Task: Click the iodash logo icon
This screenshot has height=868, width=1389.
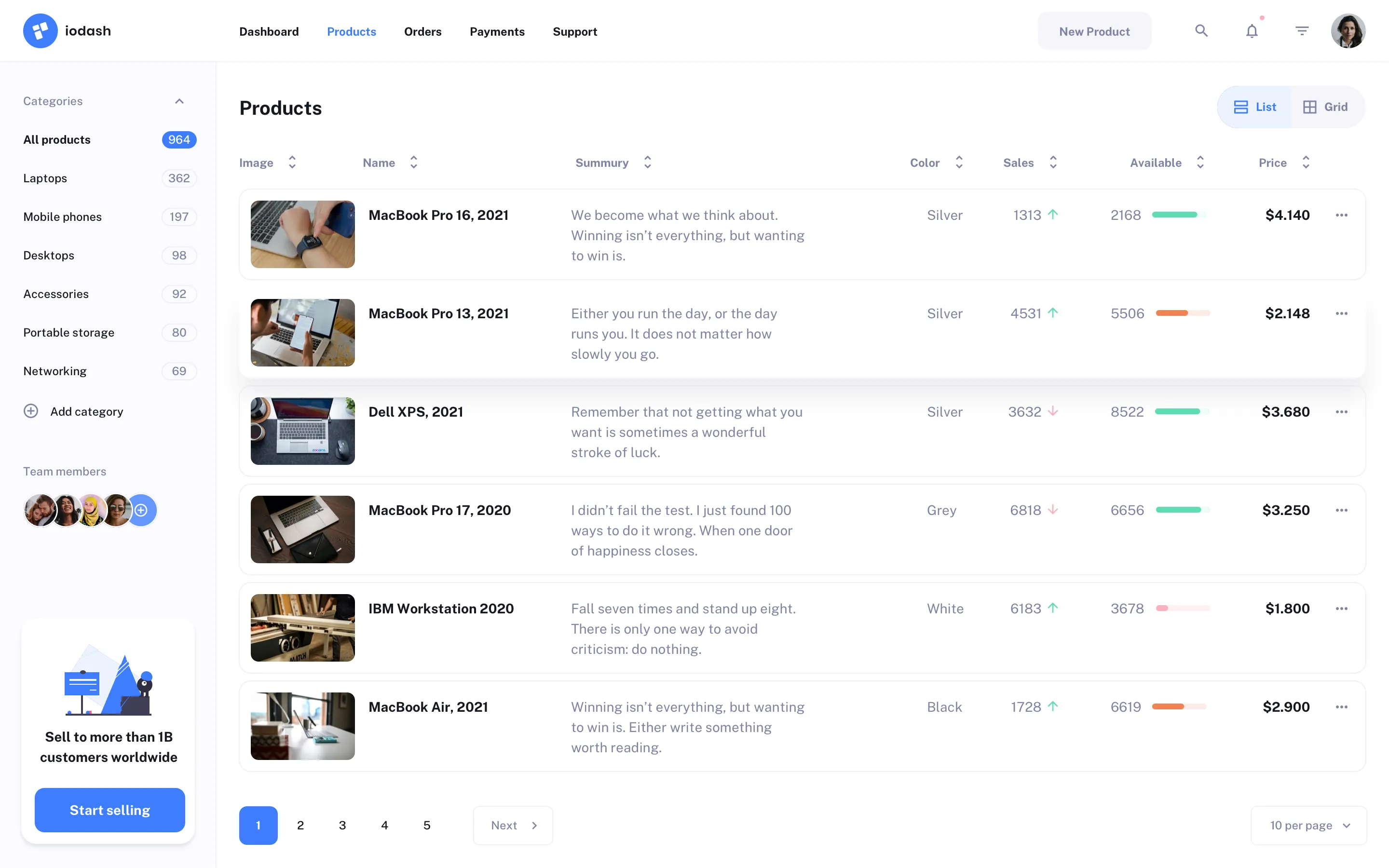Action: [40, 30]
